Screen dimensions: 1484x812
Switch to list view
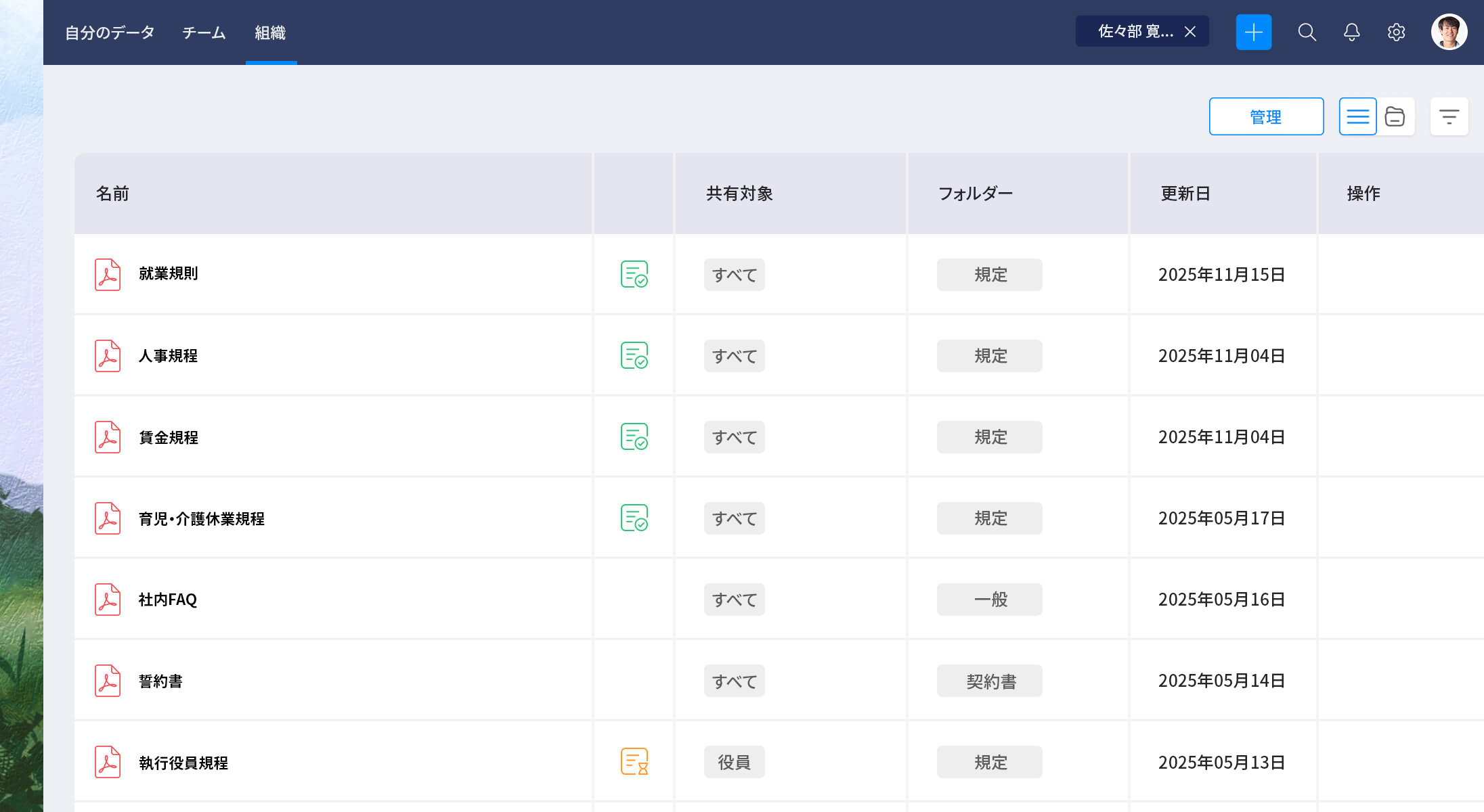click(1357, 116)
